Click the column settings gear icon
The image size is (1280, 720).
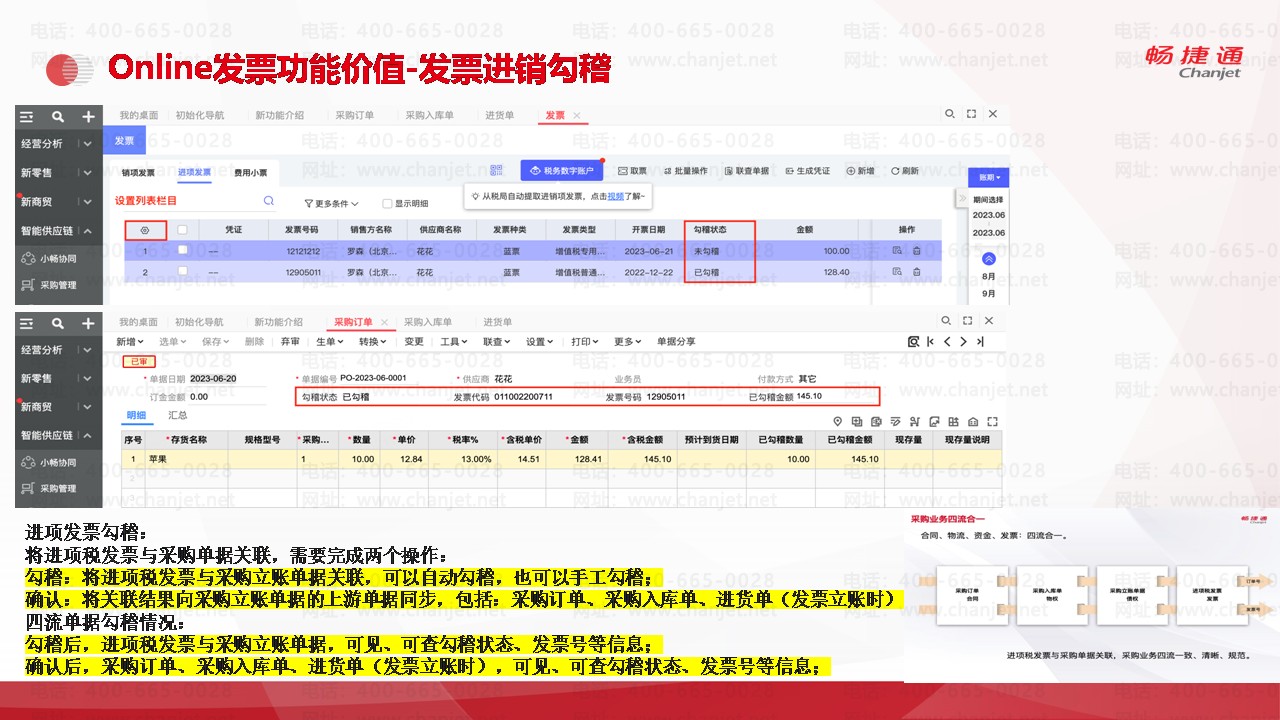(x=145, y=230)
